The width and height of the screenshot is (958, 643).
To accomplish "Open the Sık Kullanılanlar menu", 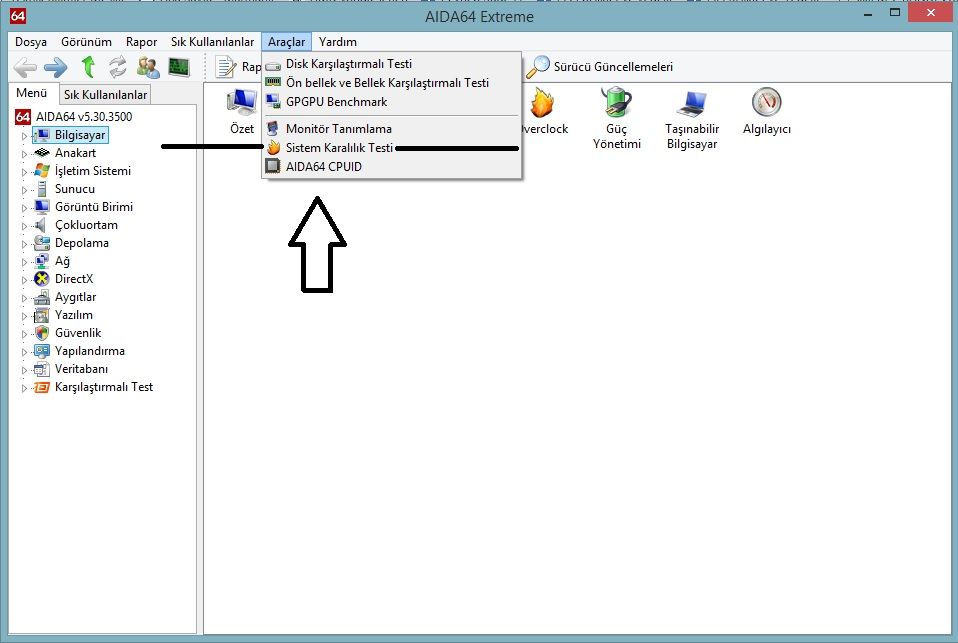I will tap(212, 42).
